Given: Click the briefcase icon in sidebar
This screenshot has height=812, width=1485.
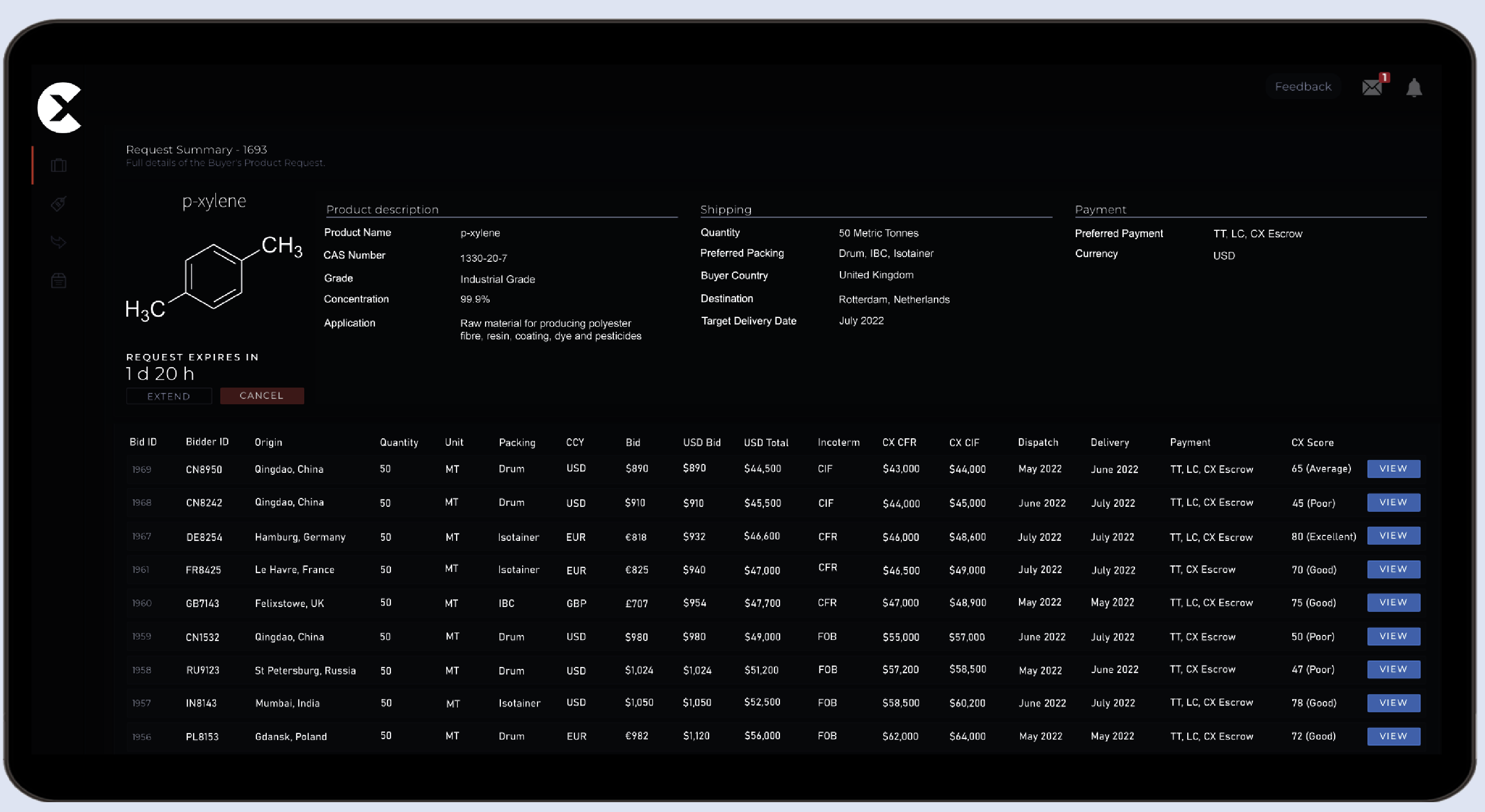Looking at the screenshot, I should [x=58, y=166].
